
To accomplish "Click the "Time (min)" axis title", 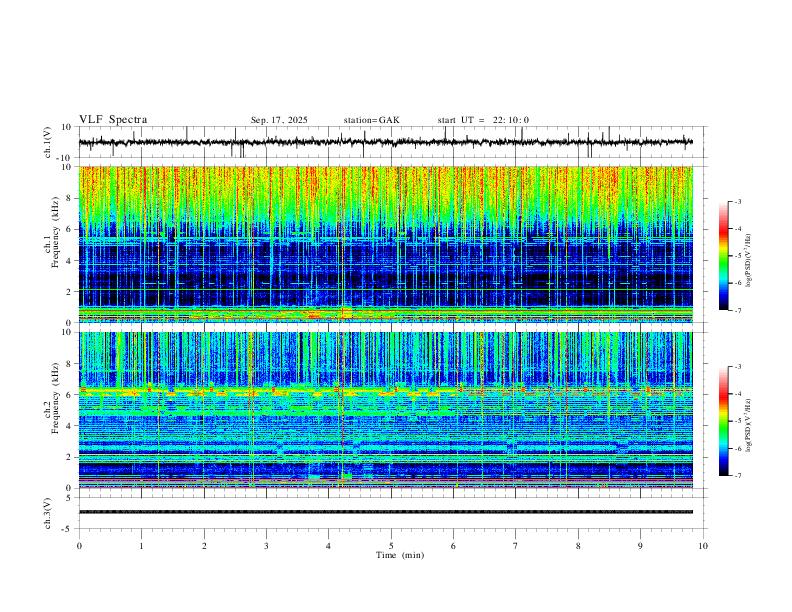I will (400, 555).
